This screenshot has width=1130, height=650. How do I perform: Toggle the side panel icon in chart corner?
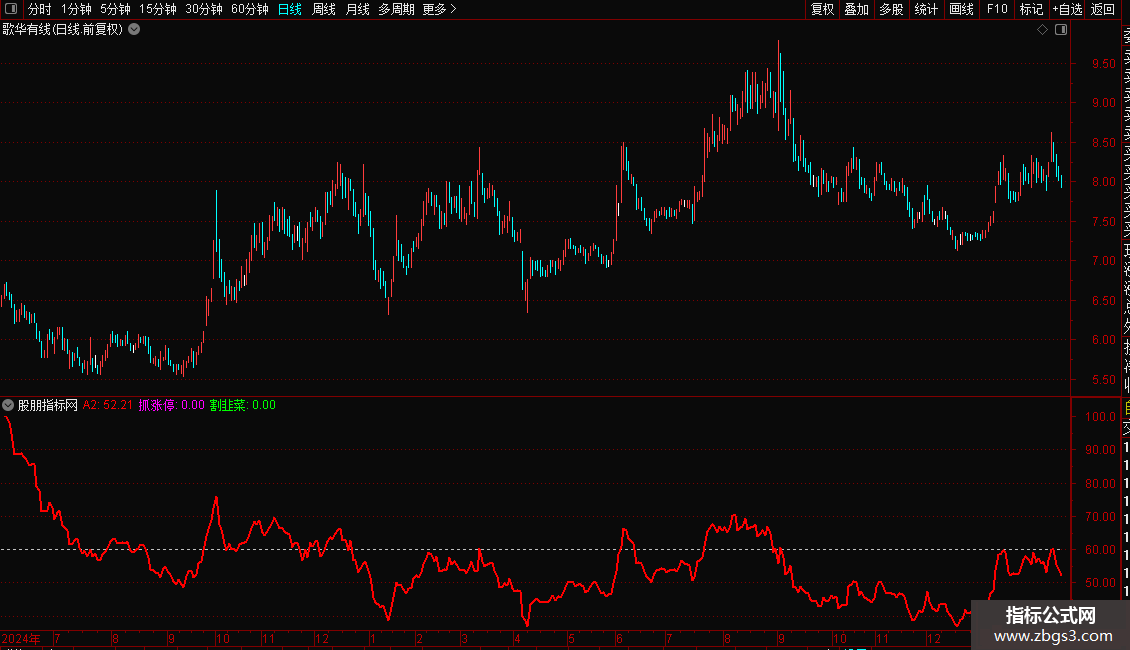point(1061,29)
